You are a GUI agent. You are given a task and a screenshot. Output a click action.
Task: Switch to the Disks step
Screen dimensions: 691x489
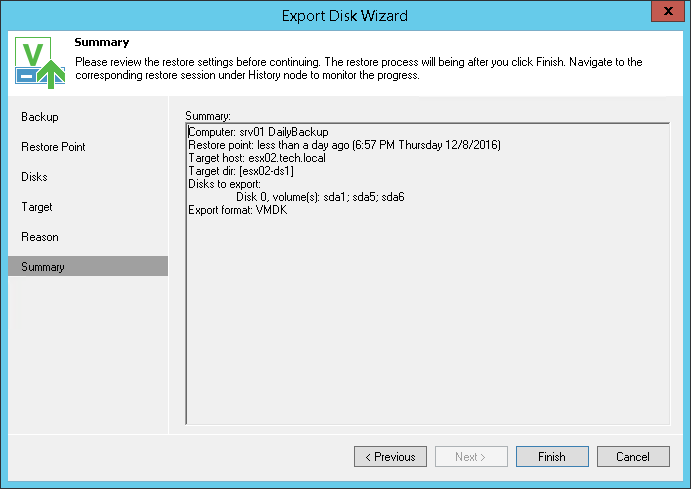tap(34, 177)
